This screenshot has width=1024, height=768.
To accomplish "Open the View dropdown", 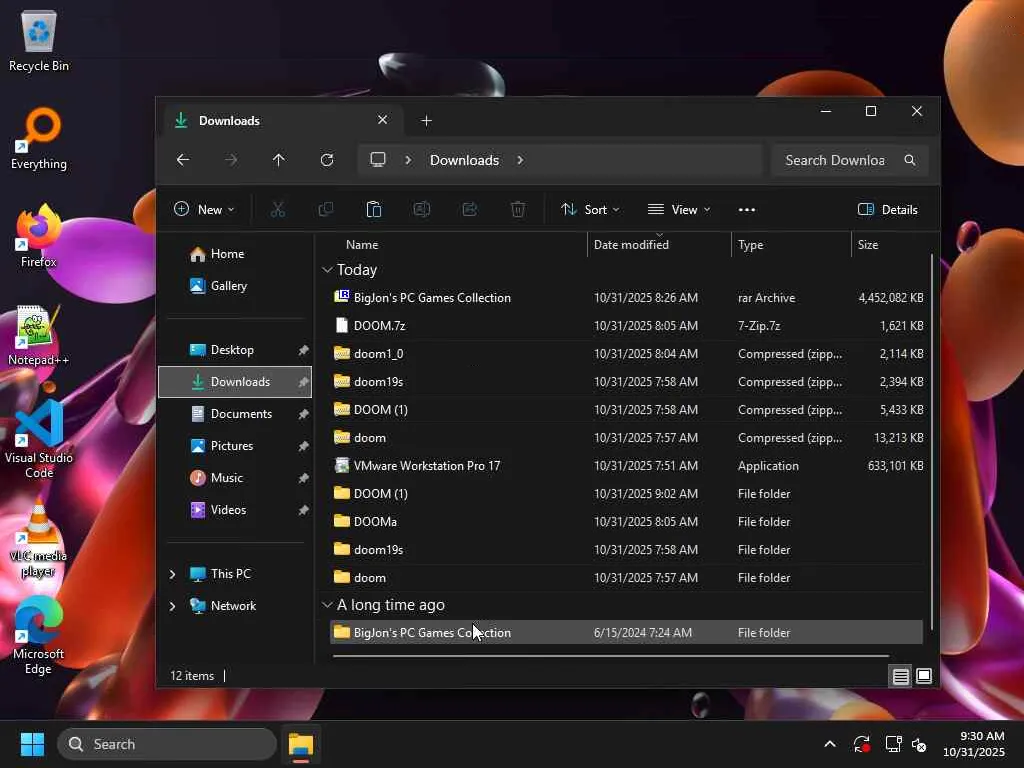I will pyautogui.click(x=679, y=210).
